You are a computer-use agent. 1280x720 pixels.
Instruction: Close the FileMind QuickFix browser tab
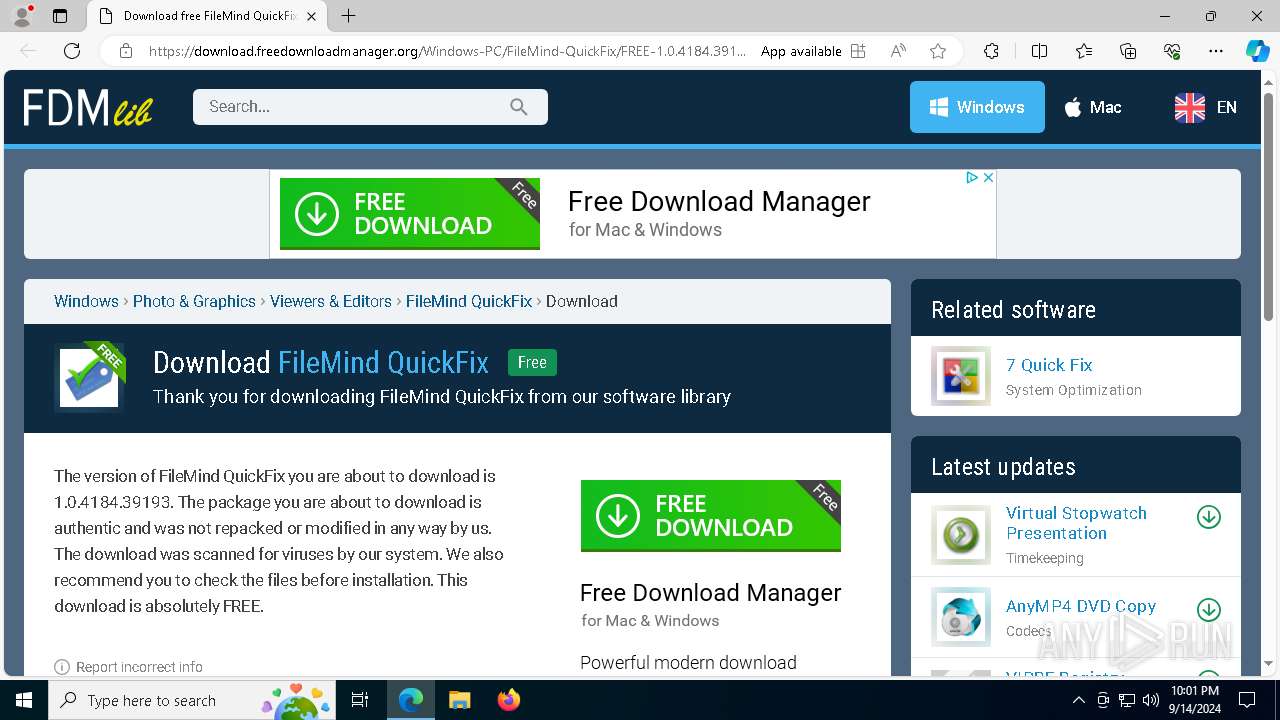[x=311, y=16]
